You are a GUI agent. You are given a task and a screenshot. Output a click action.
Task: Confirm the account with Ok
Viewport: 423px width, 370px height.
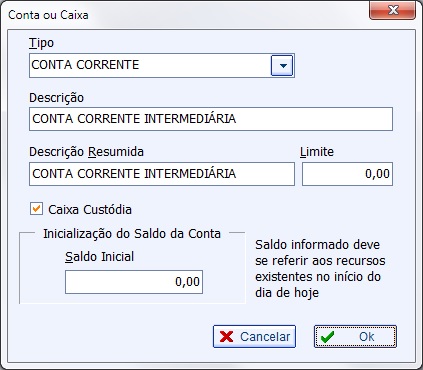point(355,337)
